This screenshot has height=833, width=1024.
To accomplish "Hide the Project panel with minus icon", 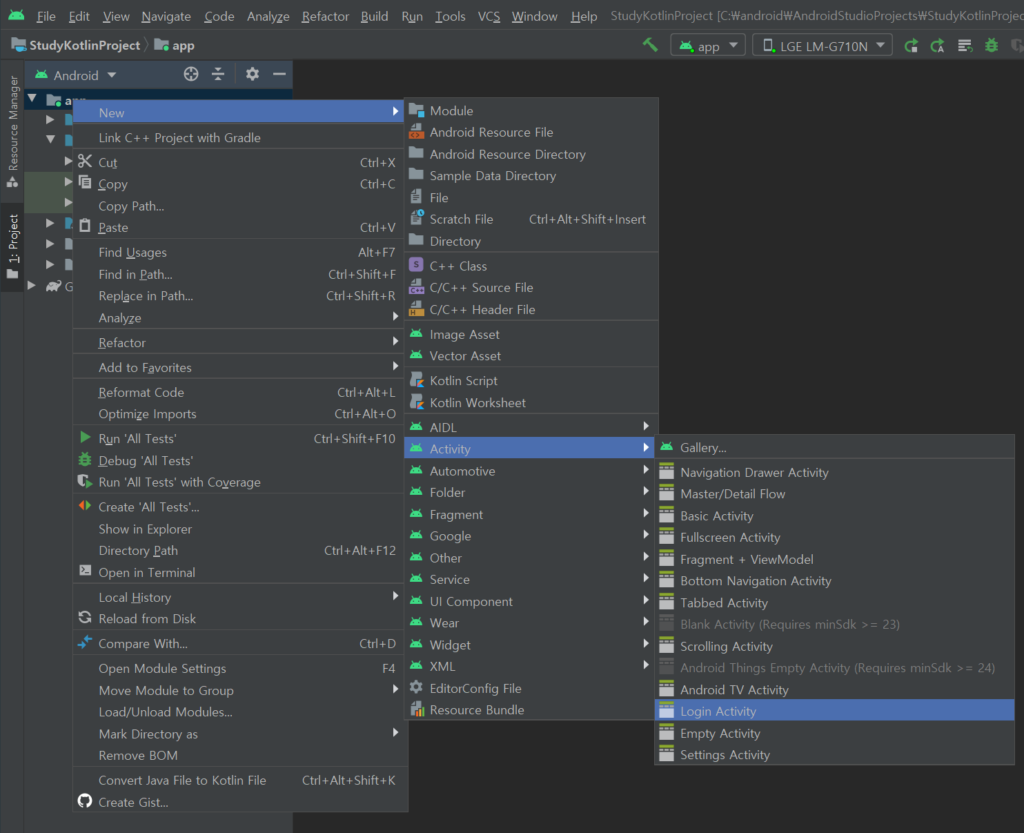I will click(280, 74).
